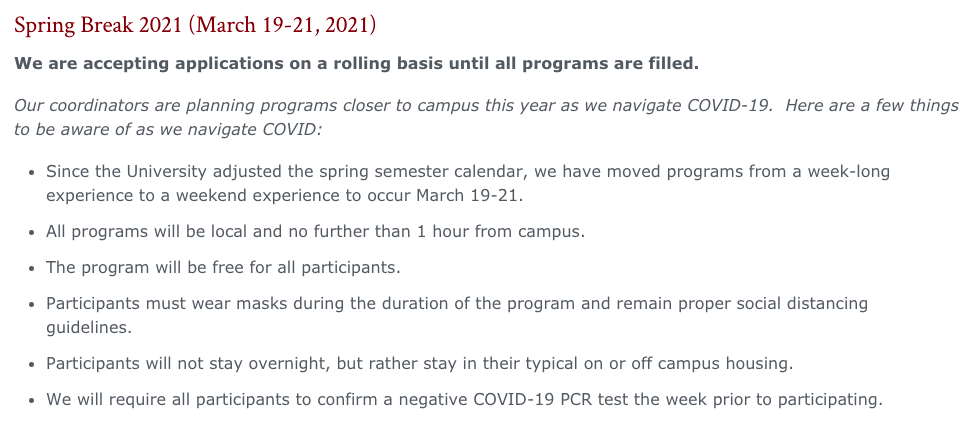Click the bullet dot before 'All programs will be local'
Viewport: 976px width, 424px height.
point(32,233)
